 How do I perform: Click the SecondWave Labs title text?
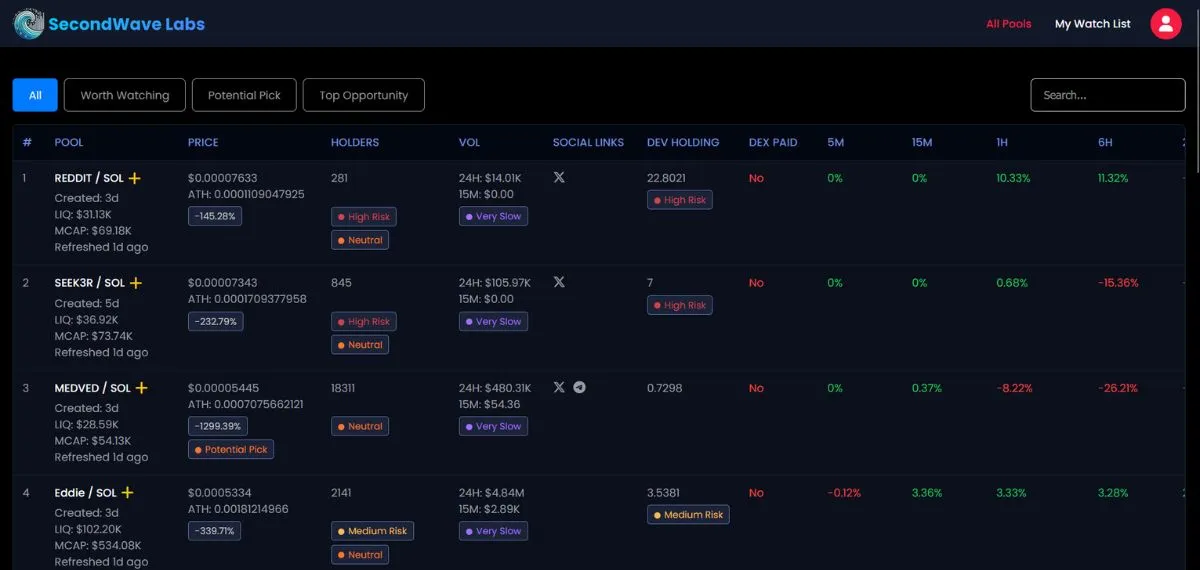pos(127,24)
